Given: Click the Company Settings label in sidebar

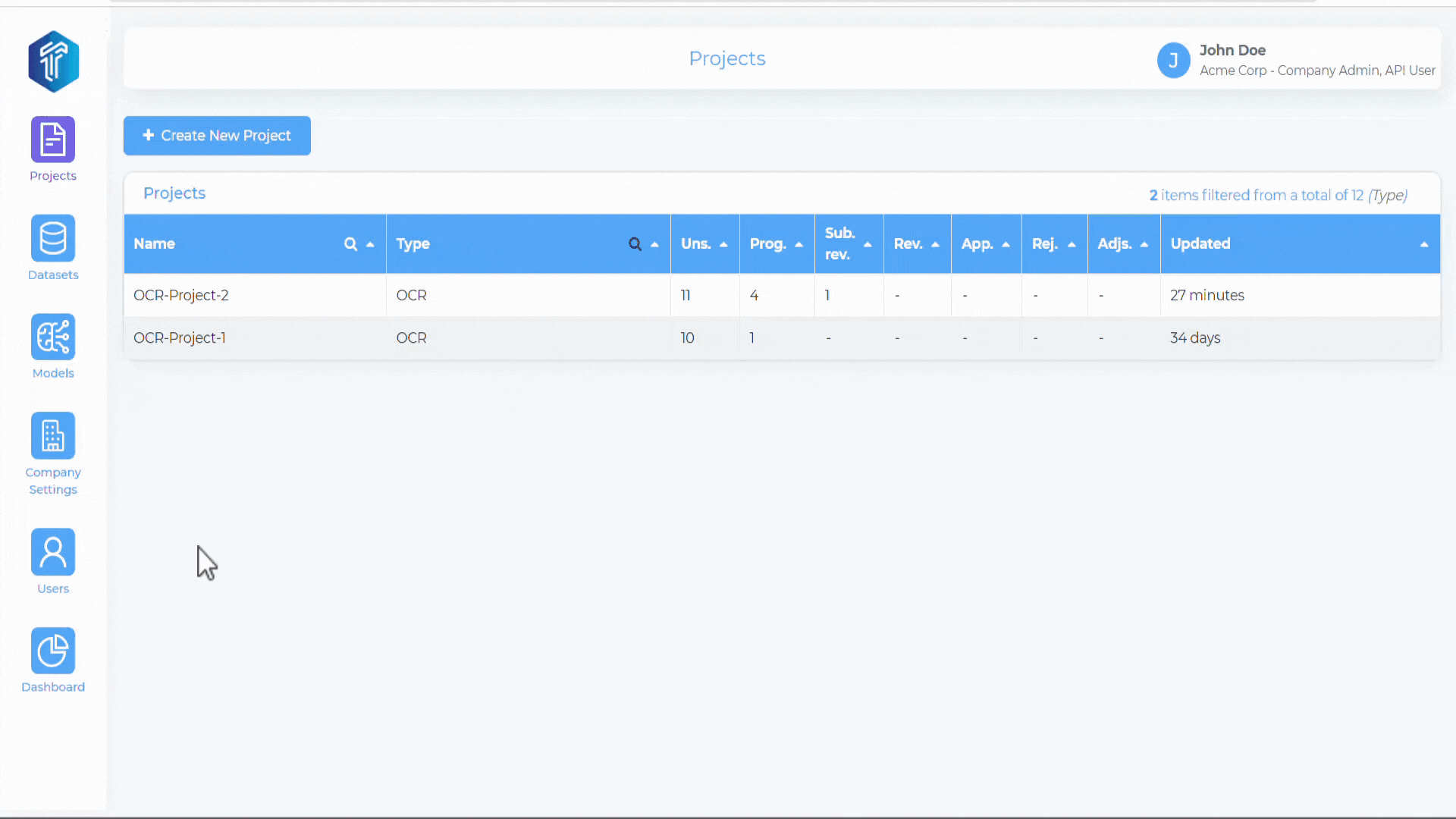Looking at the screenshot, I should pos(53,481).
